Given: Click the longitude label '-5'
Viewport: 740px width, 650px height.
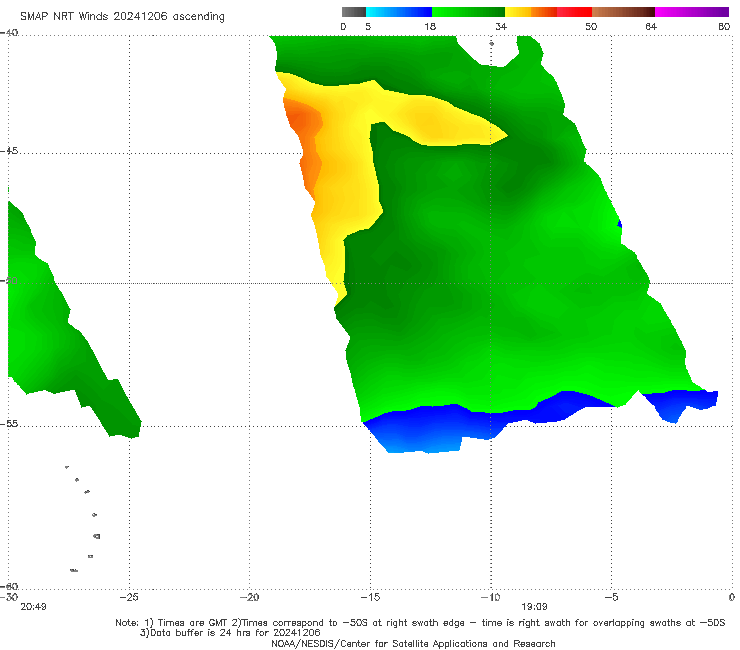Looking at the screenshot, I should tap(611, 597).
